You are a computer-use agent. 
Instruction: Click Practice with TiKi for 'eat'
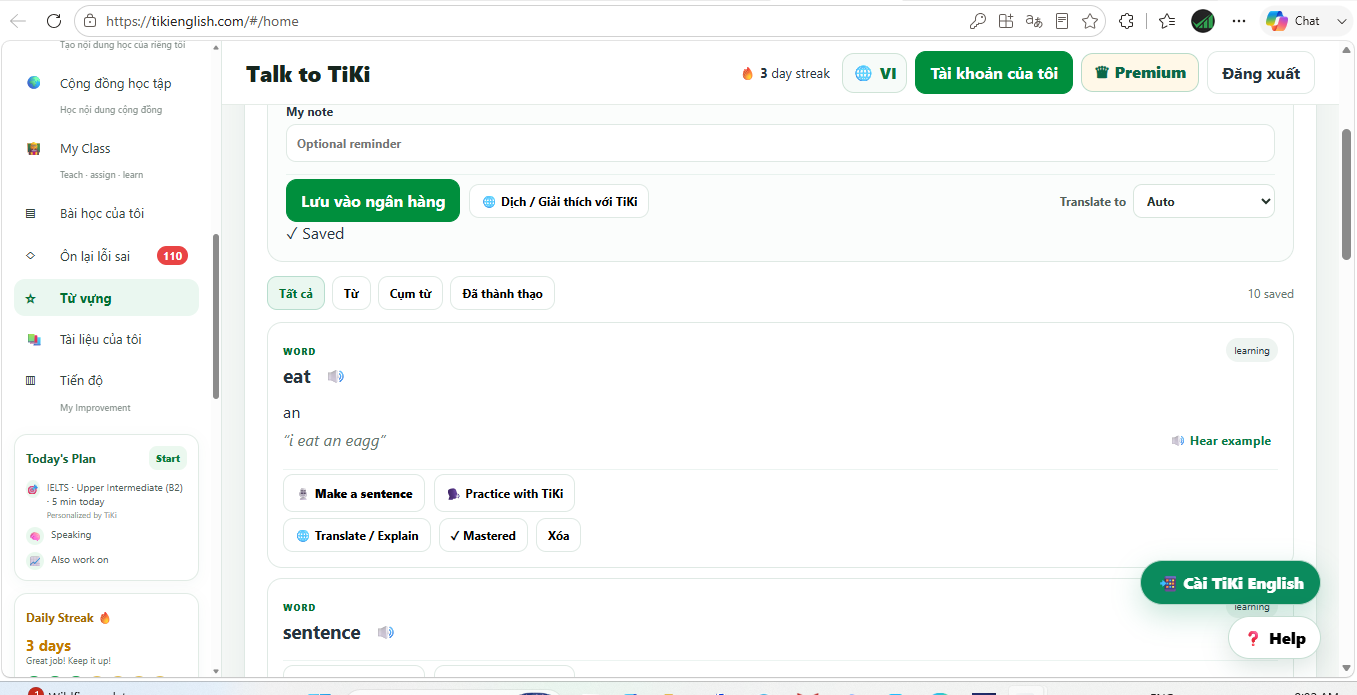click(504, 493)
